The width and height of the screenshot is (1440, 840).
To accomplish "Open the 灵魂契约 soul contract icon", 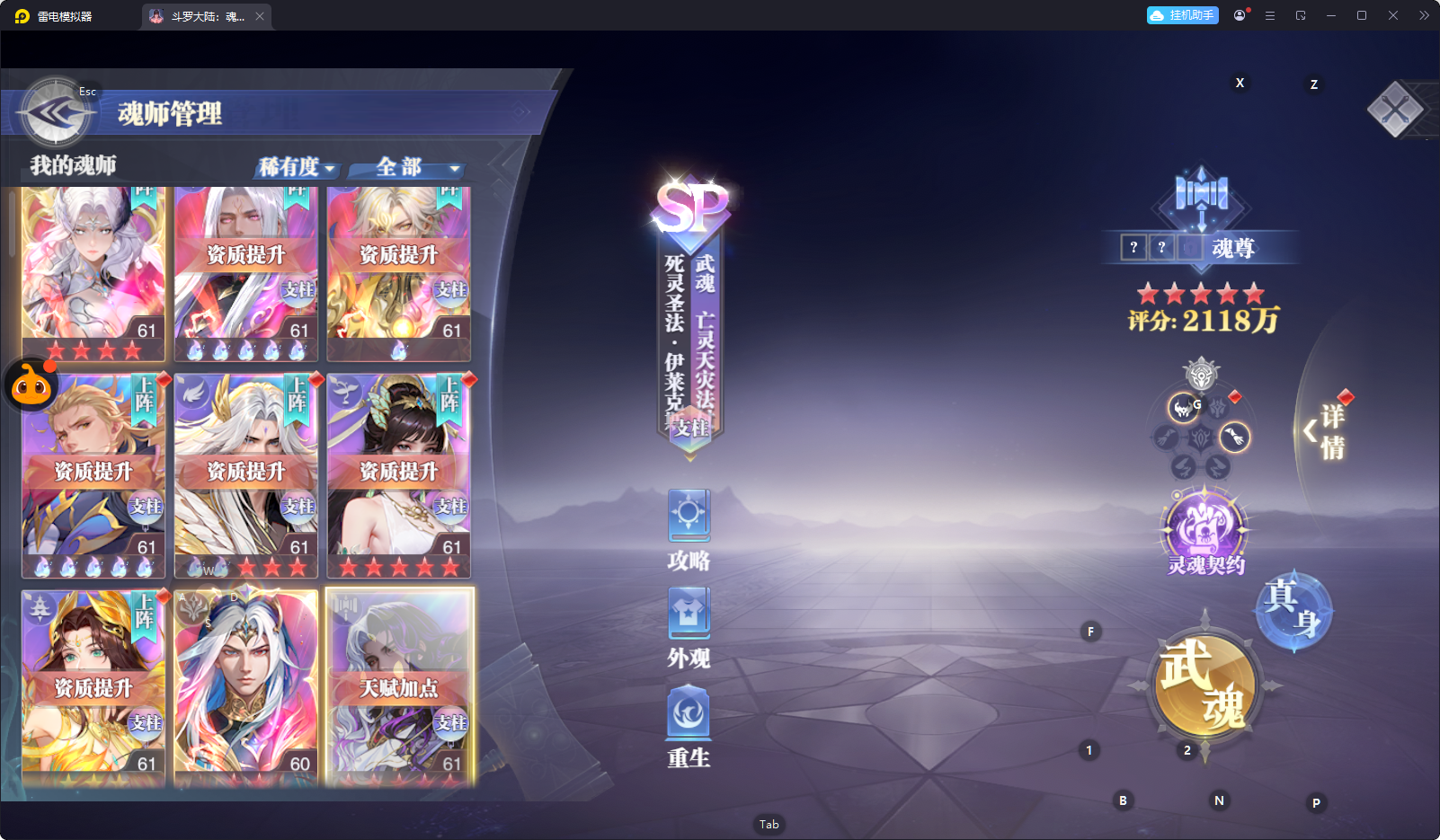I will (1205, 532).
